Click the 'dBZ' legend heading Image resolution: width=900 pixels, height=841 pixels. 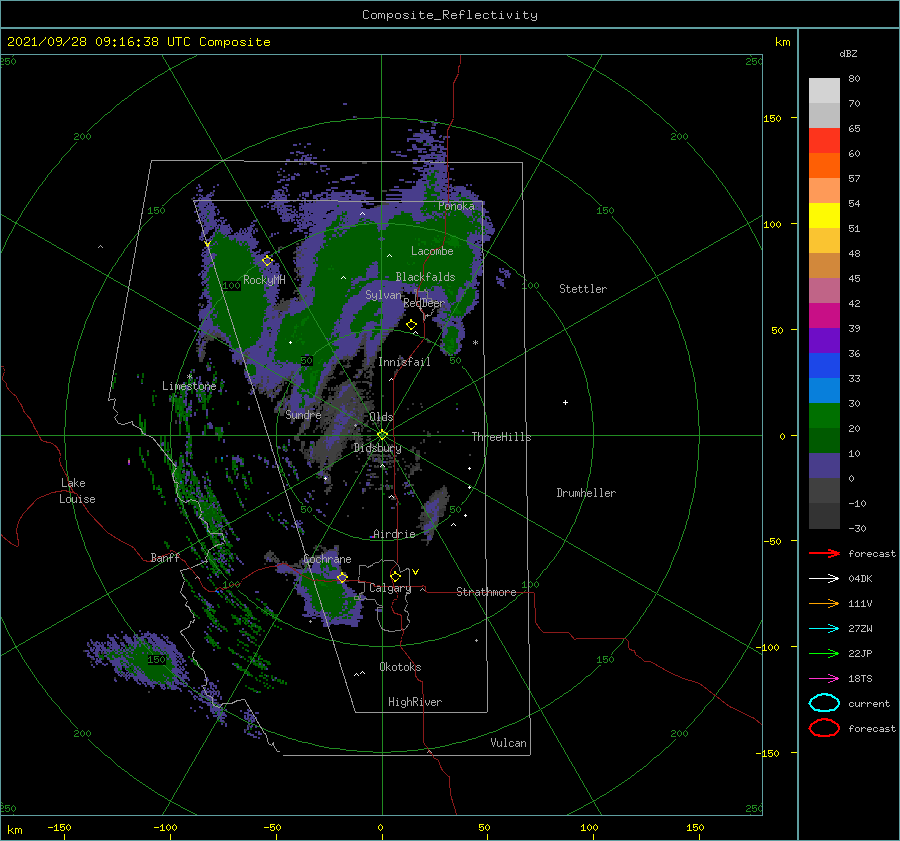[848, 53]
